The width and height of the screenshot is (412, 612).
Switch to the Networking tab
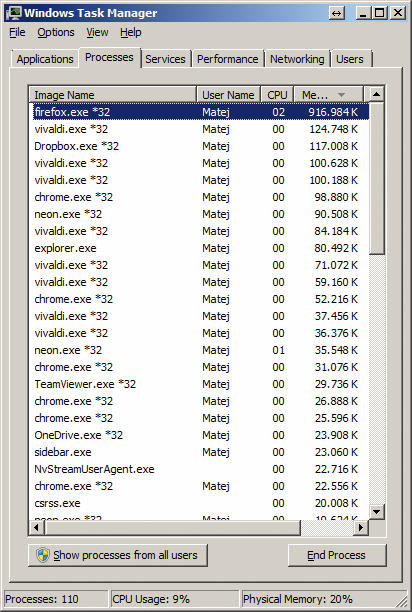(297, 59)
